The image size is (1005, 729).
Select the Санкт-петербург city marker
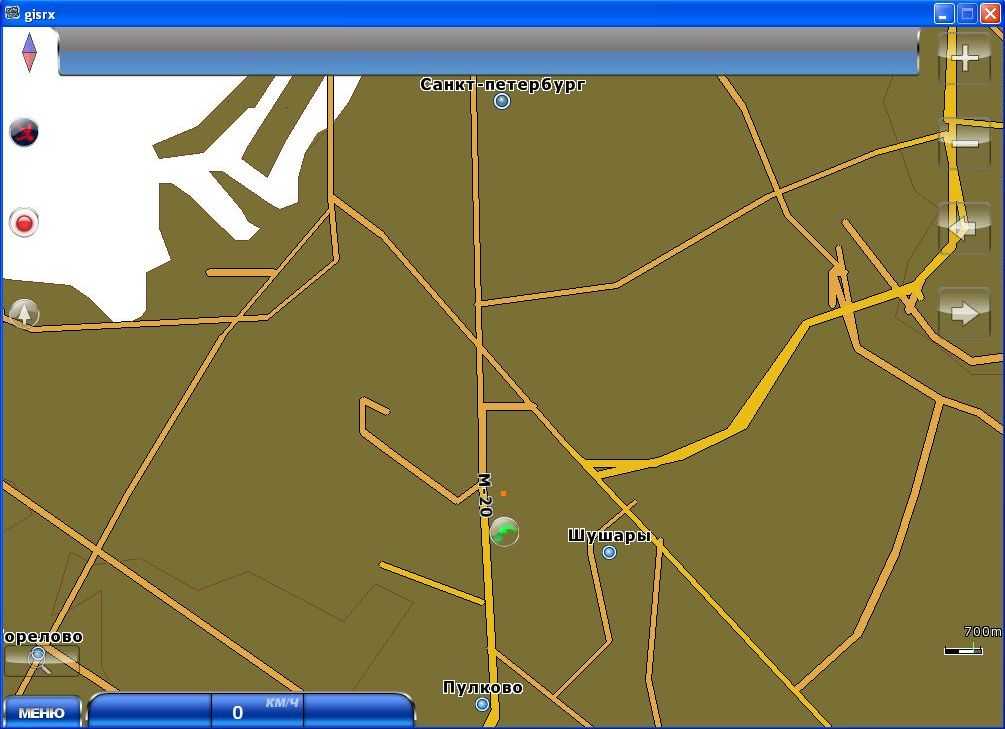tap(502, 101)
